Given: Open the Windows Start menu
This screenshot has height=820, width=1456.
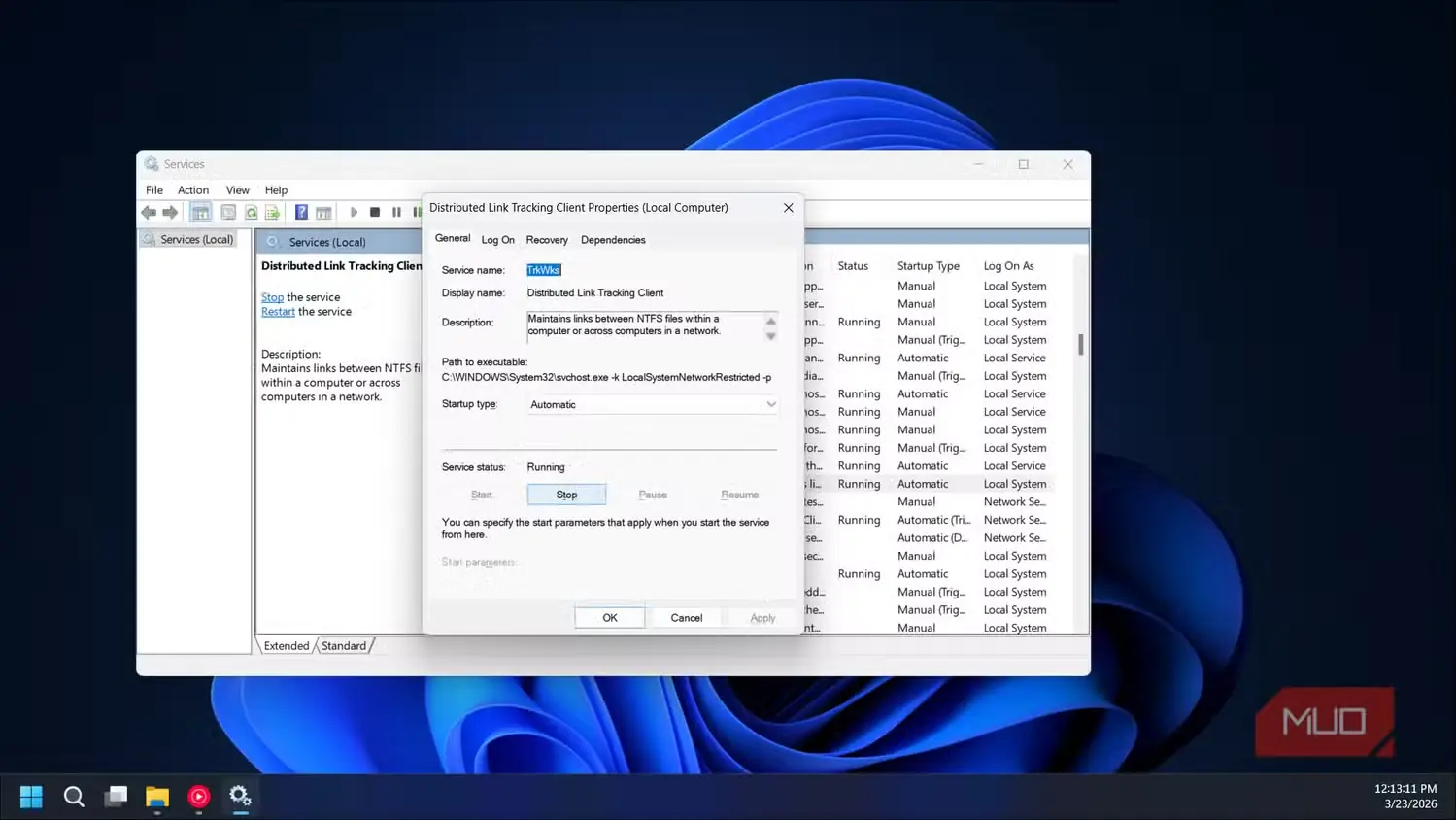Looking at the screenshot, I should pyautogui.click(x=31, y=797).
